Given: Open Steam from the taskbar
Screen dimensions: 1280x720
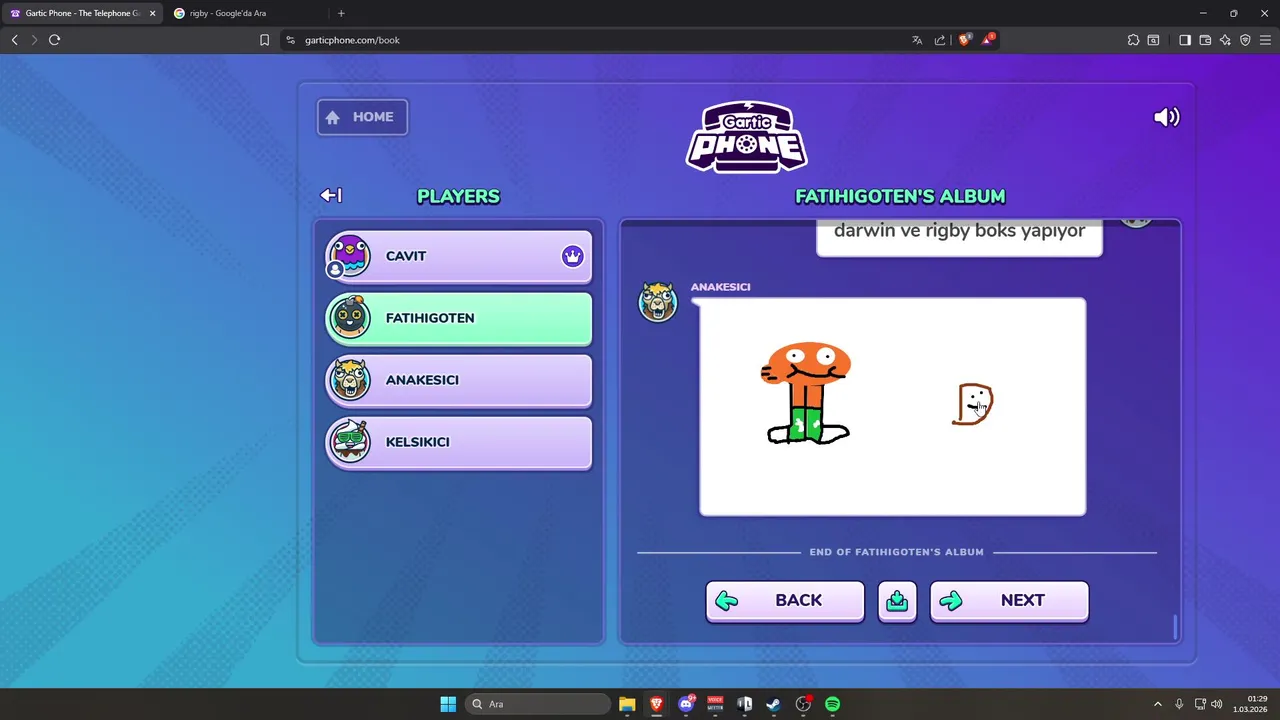Looking at the screenshot, I should click(773, 704).
